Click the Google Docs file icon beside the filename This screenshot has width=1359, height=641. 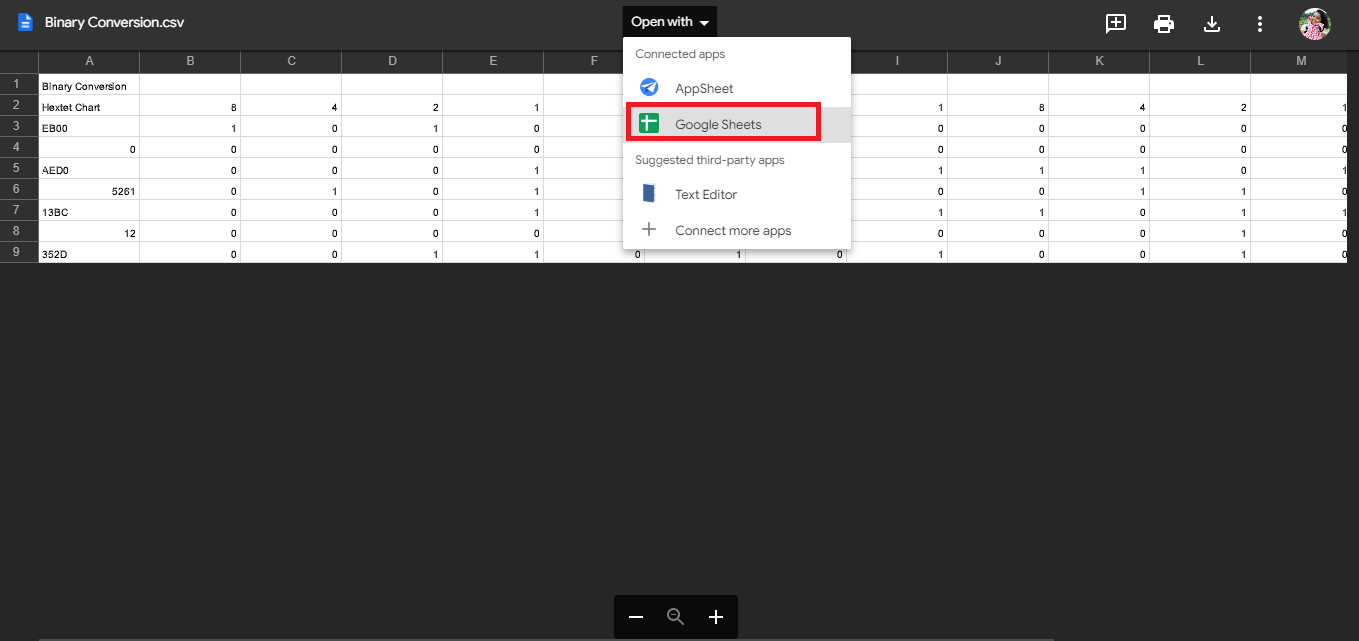pos(25,22)
